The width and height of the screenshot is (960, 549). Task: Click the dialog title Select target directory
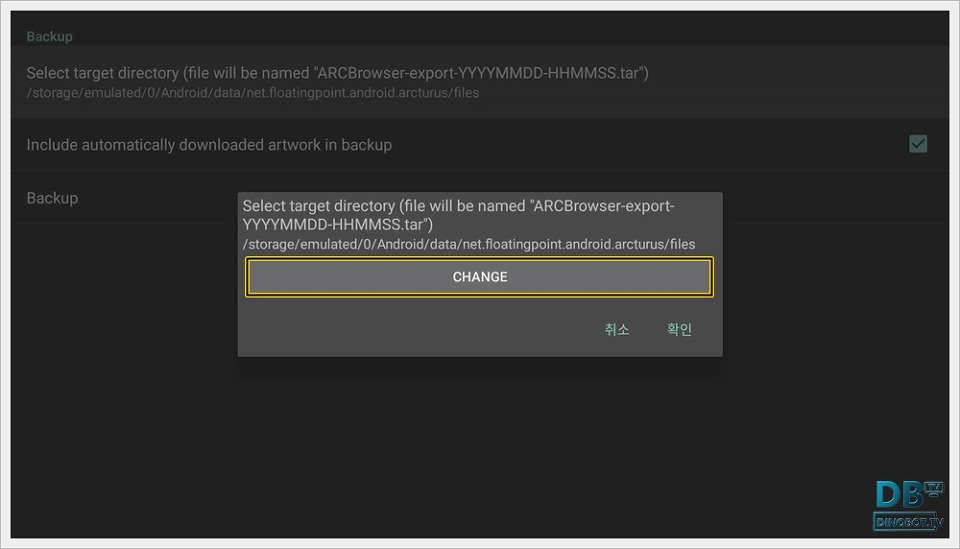click(x=459, y=215)
